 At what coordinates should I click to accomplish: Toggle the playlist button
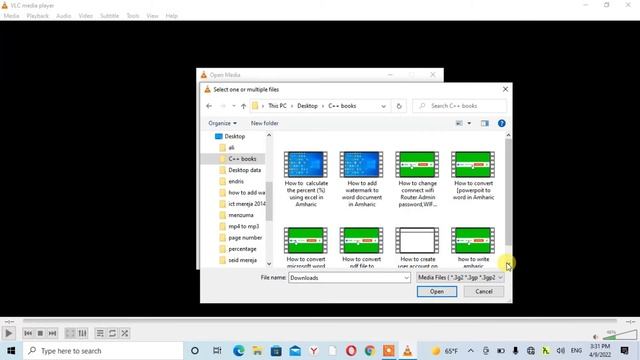click(100, 333)
